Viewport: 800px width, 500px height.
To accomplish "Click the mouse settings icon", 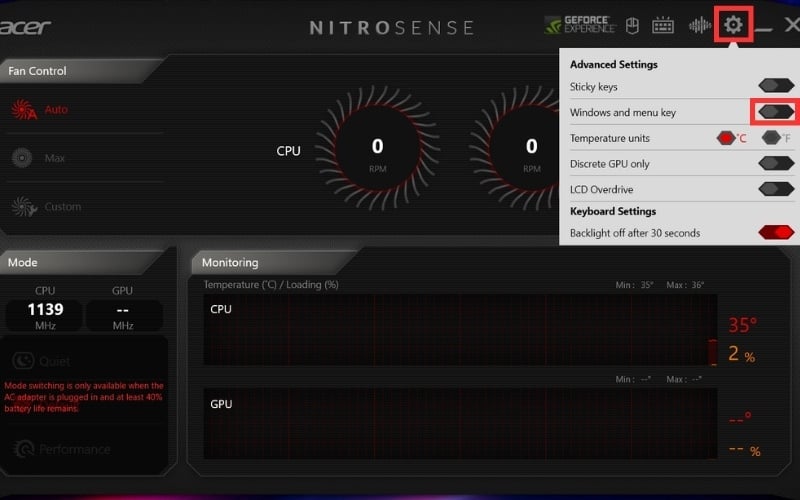I will 632,25.
